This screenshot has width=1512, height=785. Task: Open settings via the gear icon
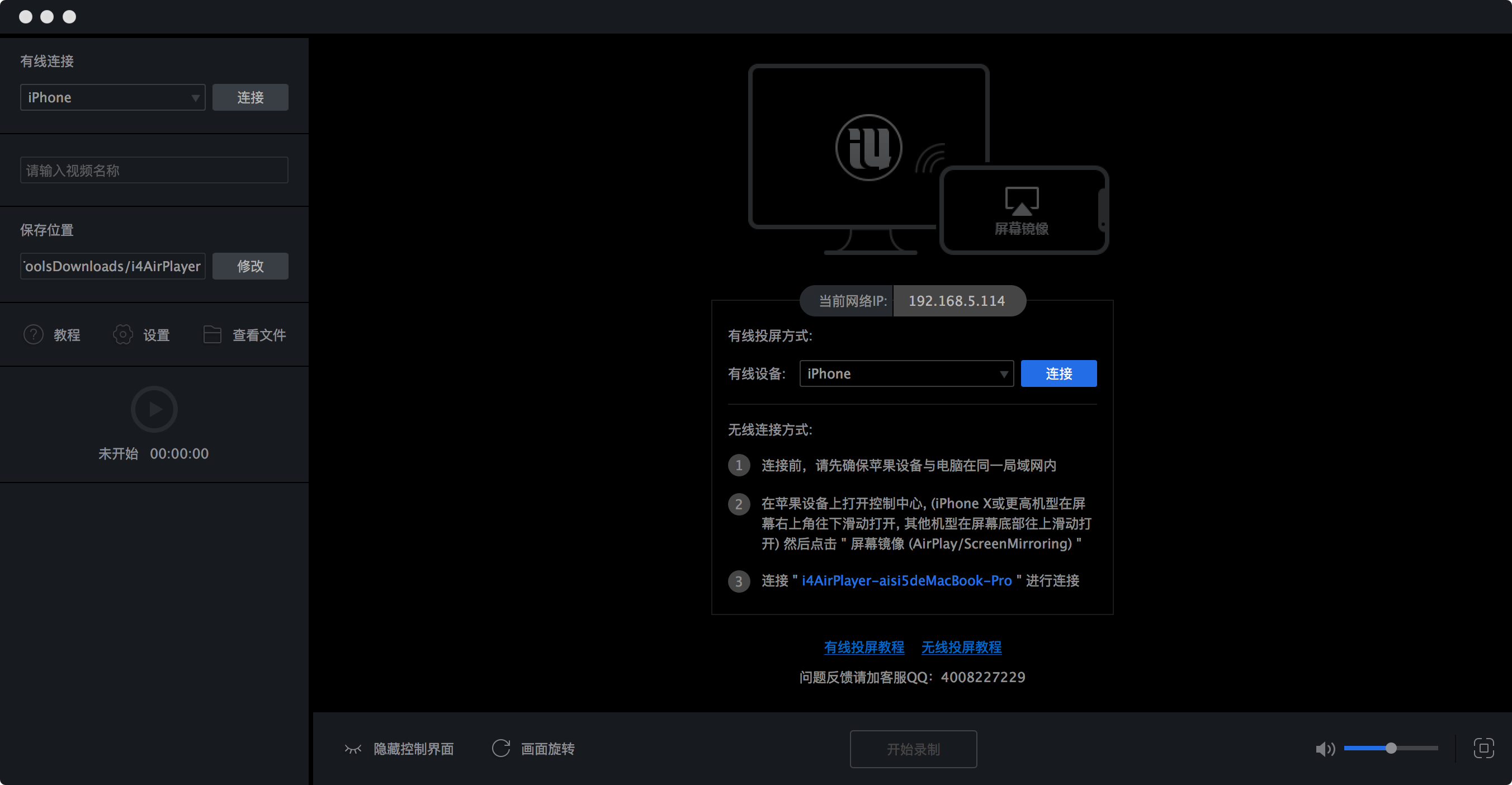click(x=122, y=334)
